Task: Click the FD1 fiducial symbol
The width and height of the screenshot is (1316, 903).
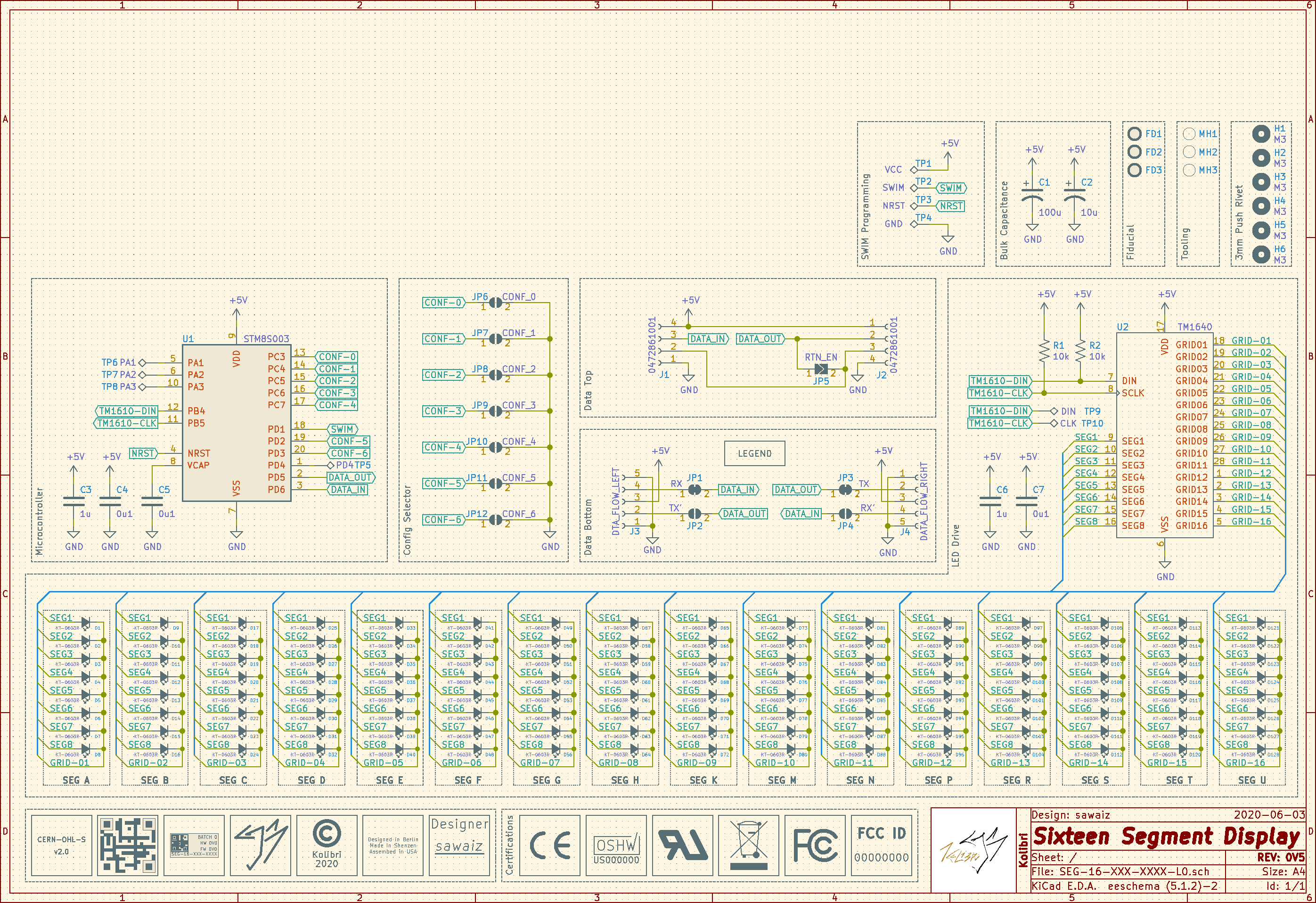Action: tap(1134, 134)
